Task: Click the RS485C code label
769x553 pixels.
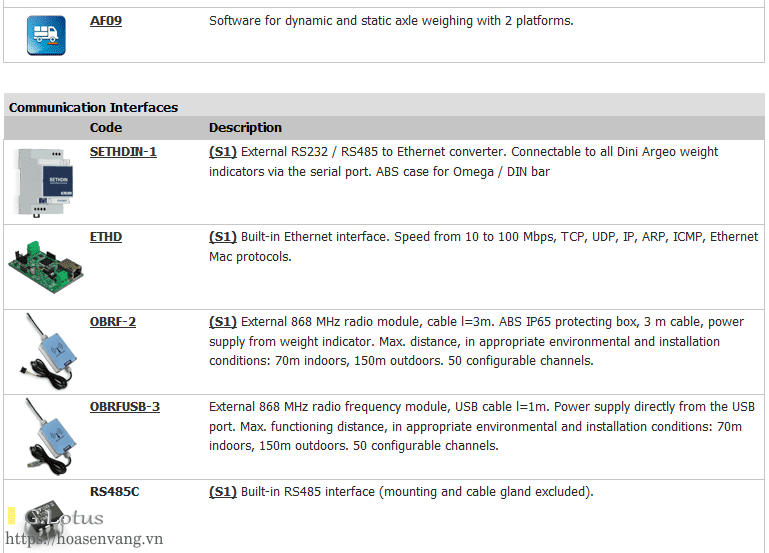Action: pos(114,492)
